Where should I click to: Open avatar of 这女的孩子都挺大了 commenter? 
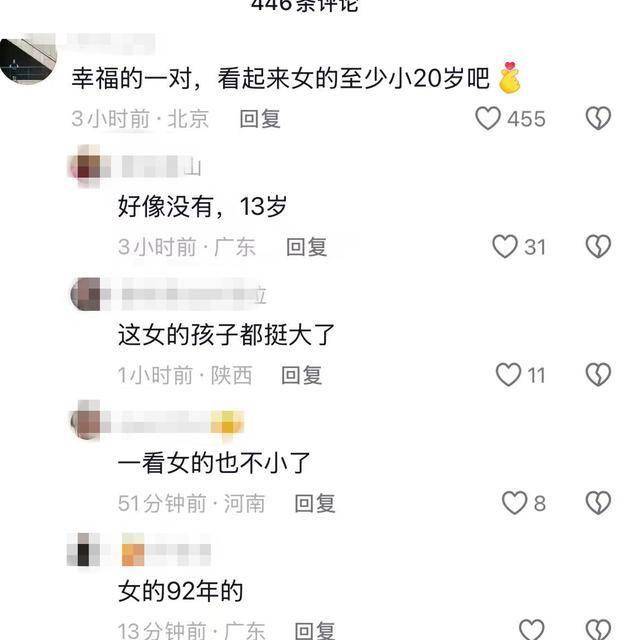click(x=85, y=294)
